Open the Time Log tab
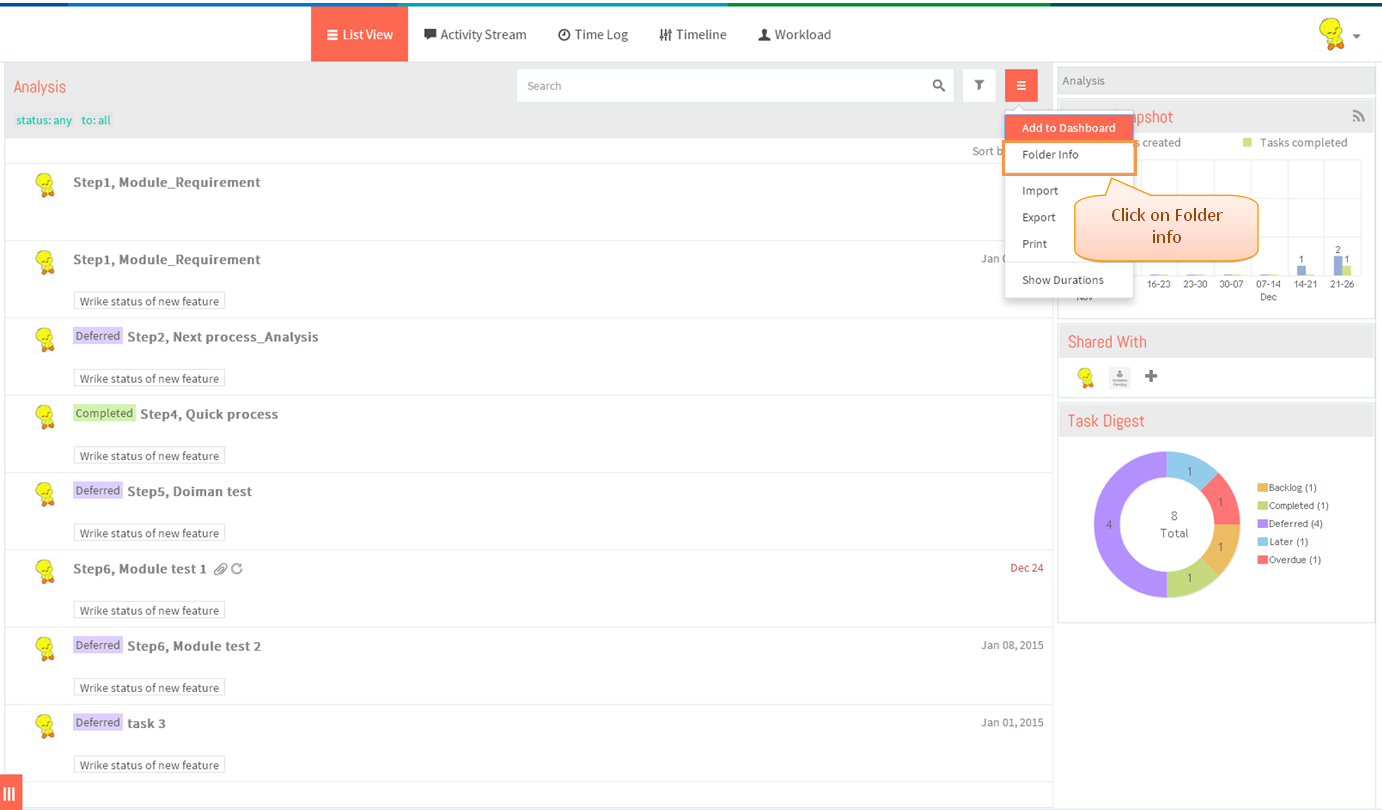 point(593,34)
